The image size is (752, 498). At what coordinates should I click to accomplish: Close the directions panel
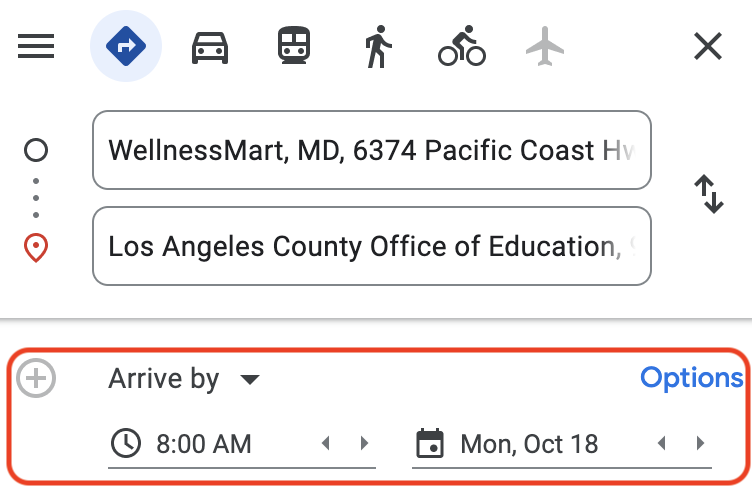tap(708, 46)
